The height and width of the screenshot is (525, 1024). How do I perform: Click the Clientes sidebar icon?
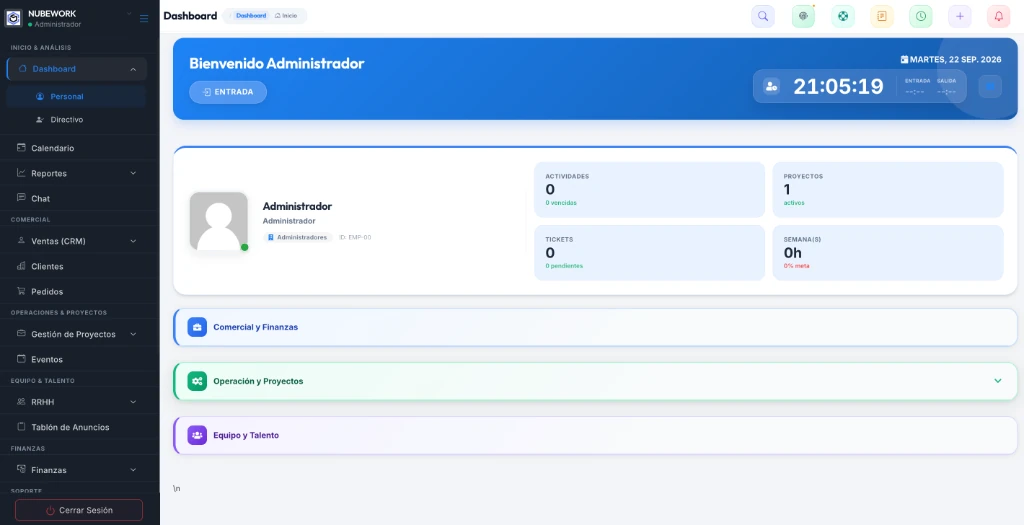click(21, 266)
